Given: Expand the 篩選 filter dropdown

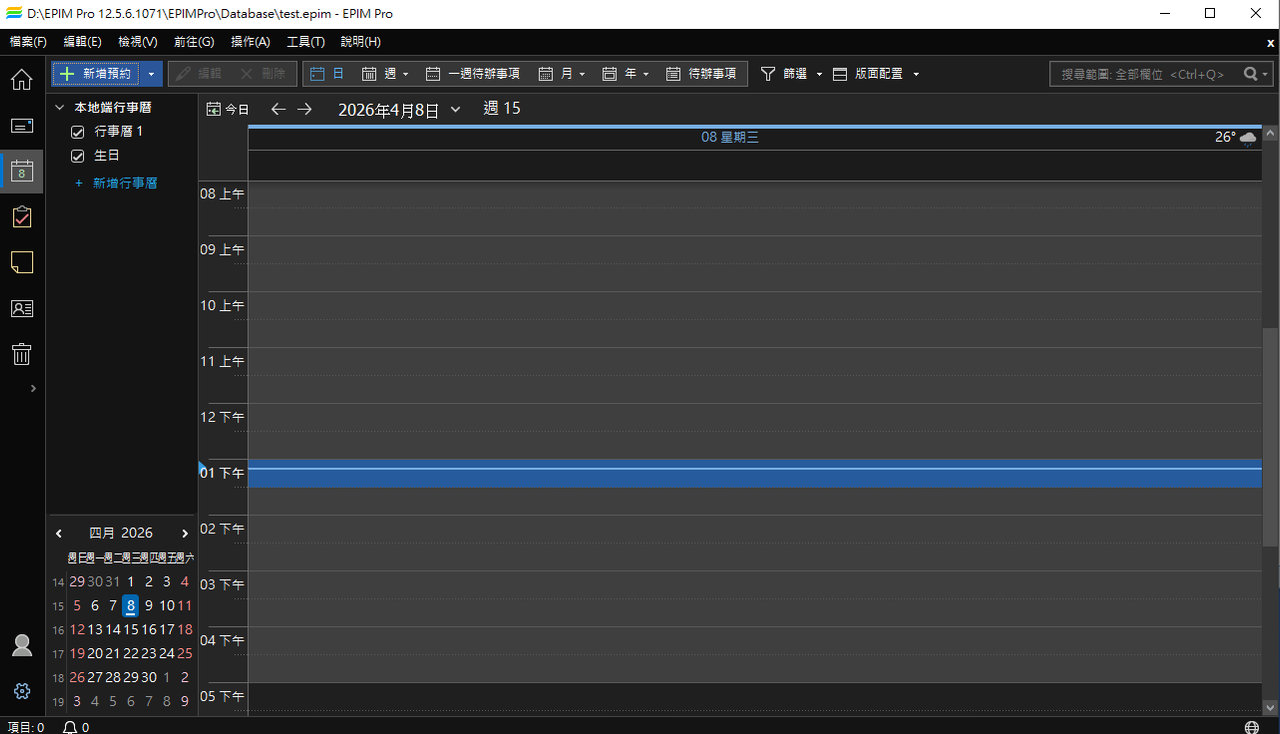Looking at the screenshot, I should coord(819,74).
